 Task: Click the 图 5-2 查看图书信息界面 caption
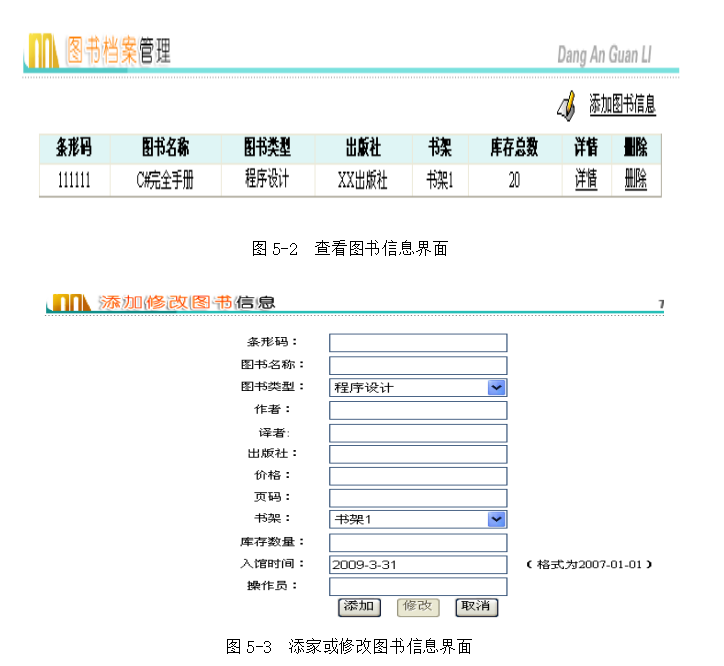point(350,248)
